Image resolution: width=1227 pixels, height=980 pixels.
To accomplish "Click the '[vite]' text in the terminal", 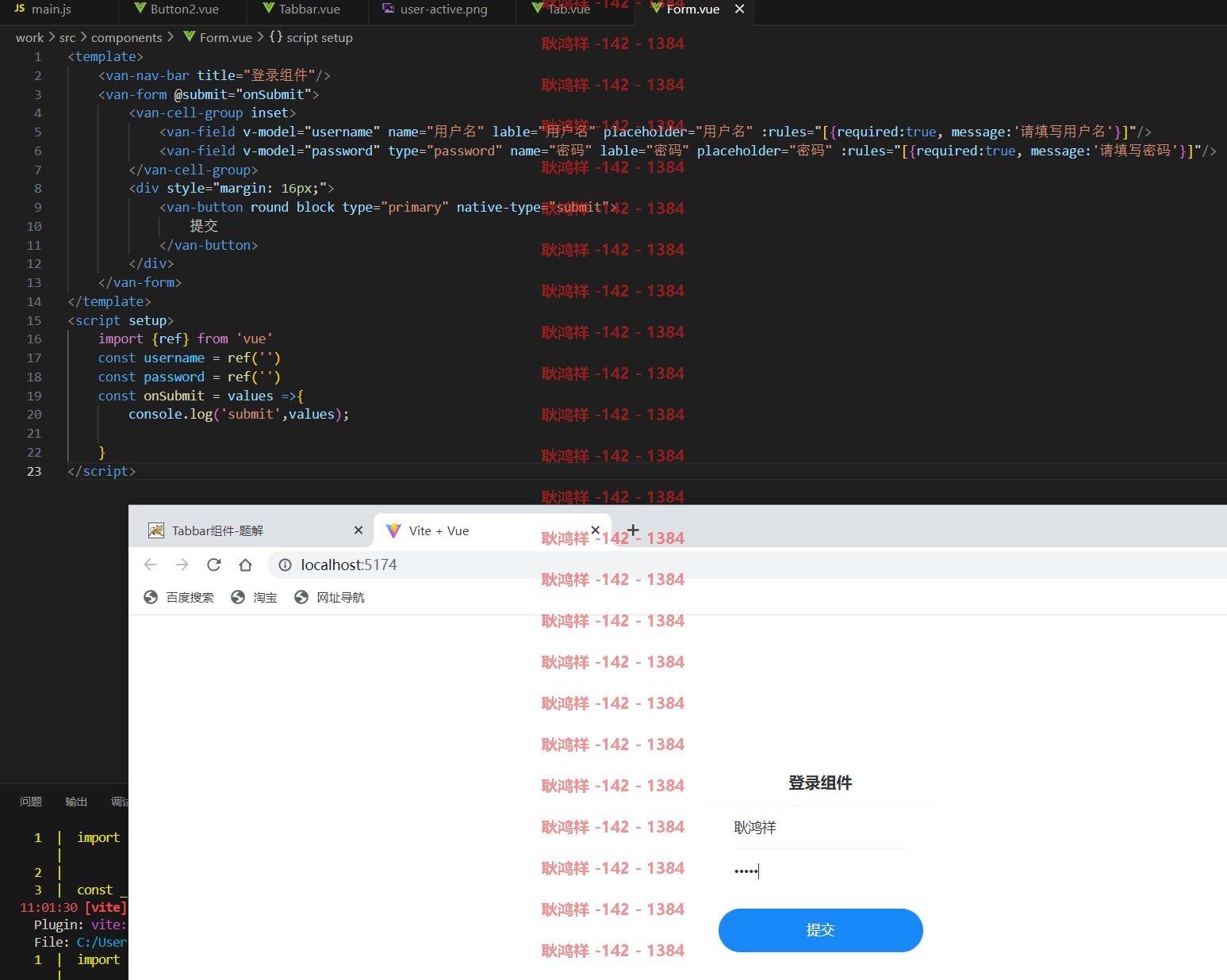I will pos(105,907).
